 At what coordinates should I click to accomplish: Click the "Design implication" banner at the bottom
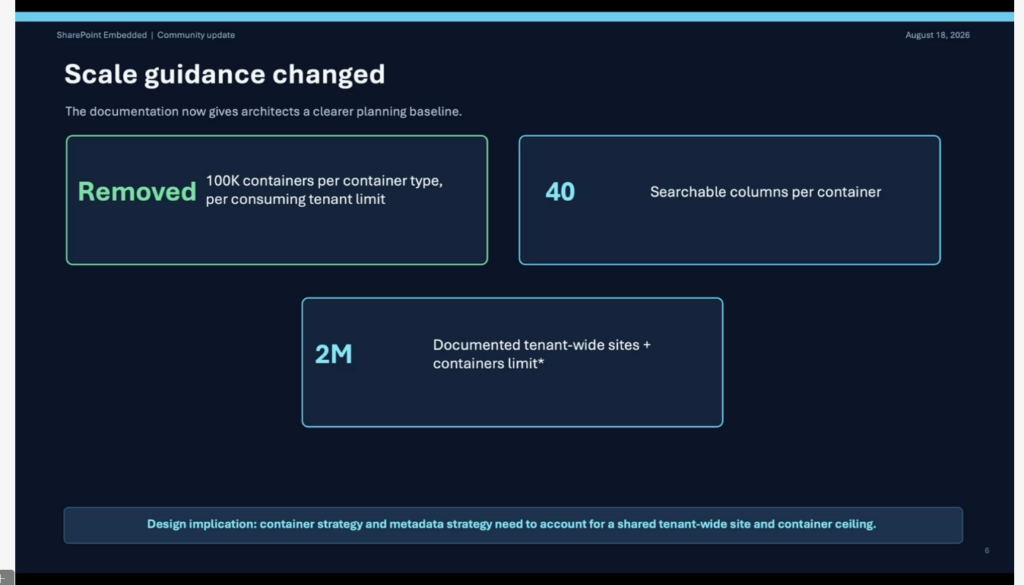coord(513,525)
